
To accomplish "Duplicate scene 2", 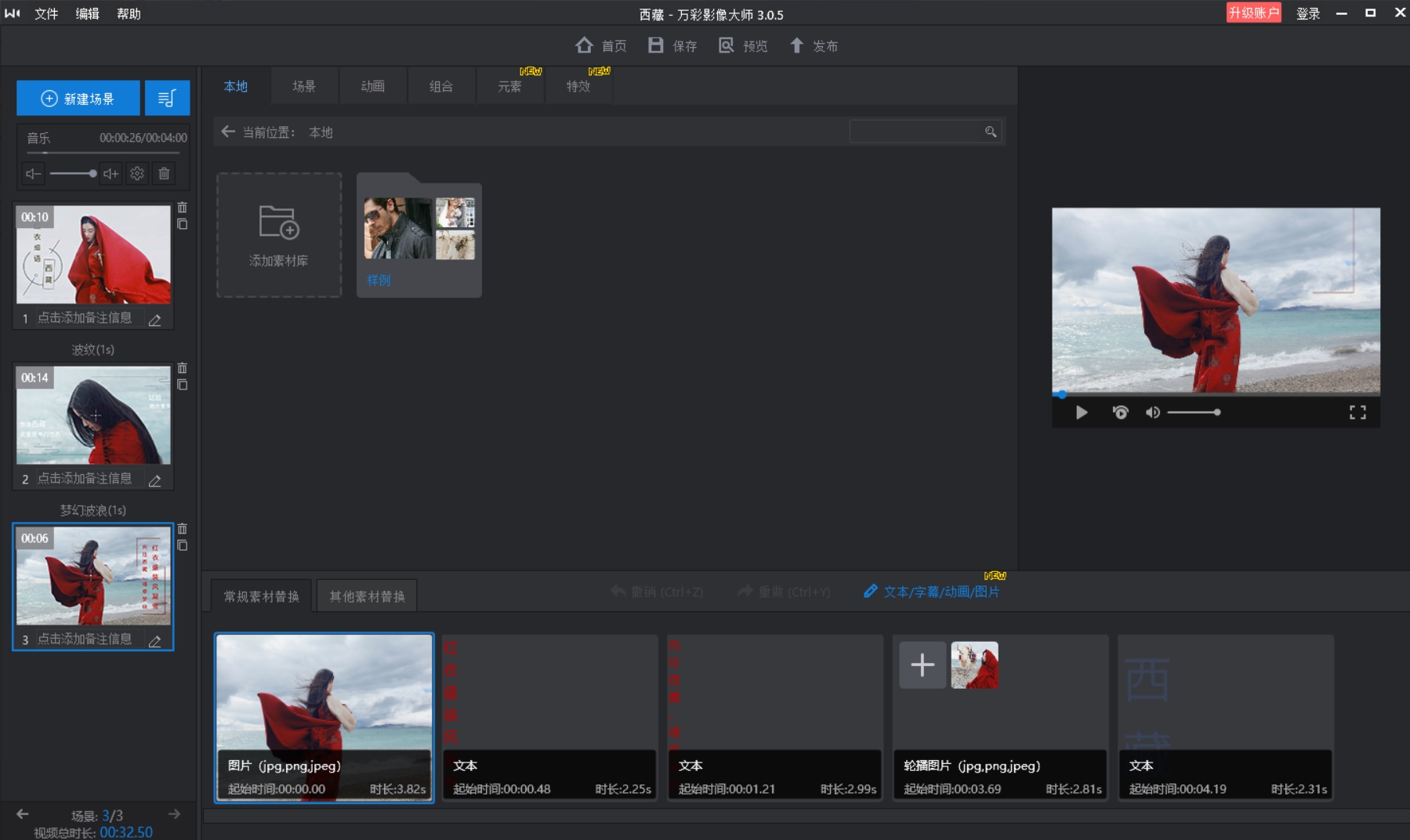I will (x=182, y=385).
